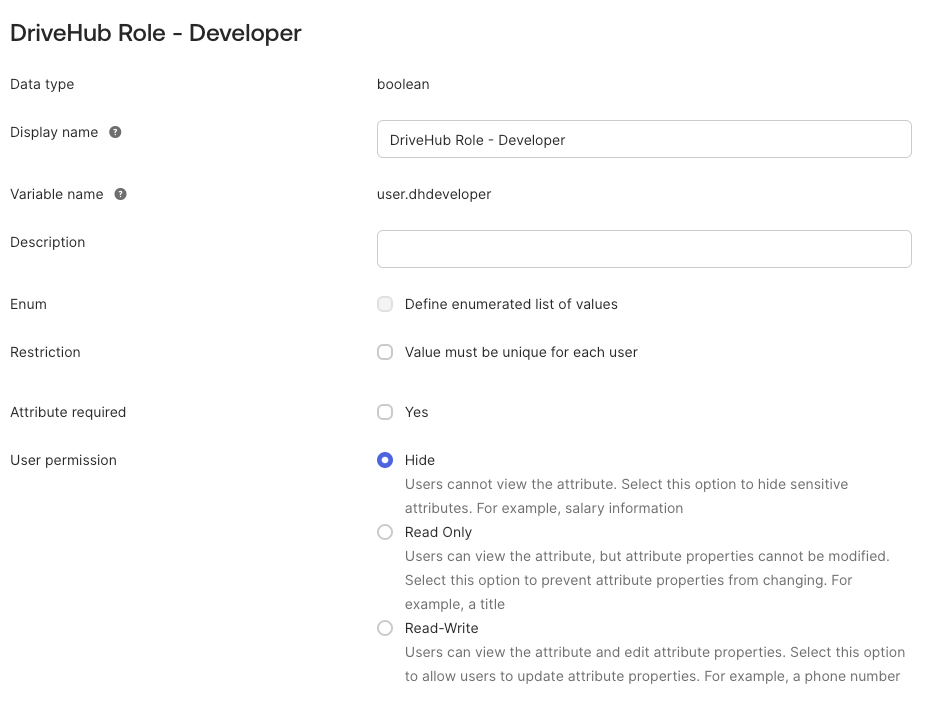Tick the Enum checkbox box
Screen dimensions: 929x703
[x=385, y=304]
